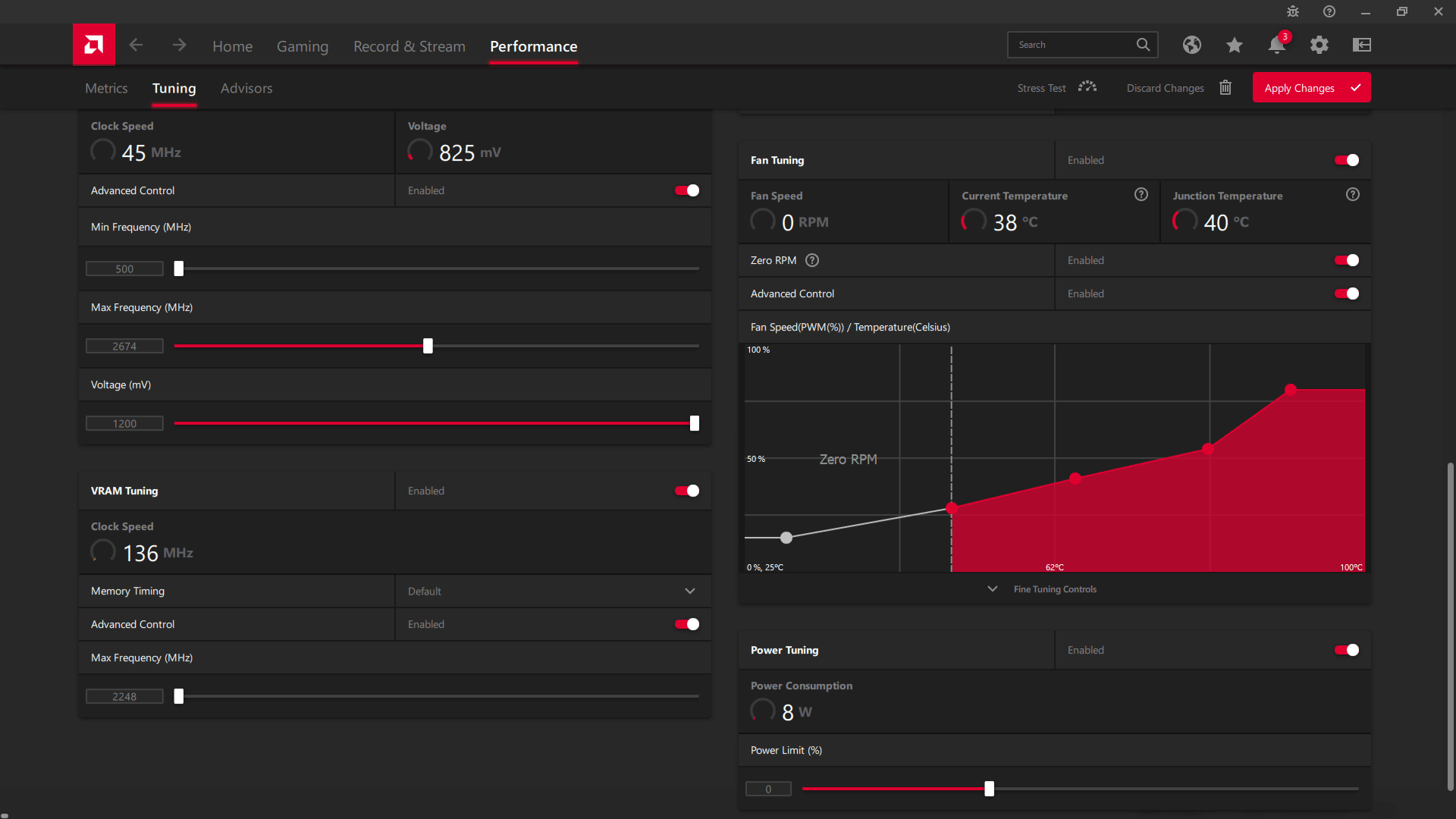Open Record & Stream tab
The image size is (1456, 819).
(409, 46)
